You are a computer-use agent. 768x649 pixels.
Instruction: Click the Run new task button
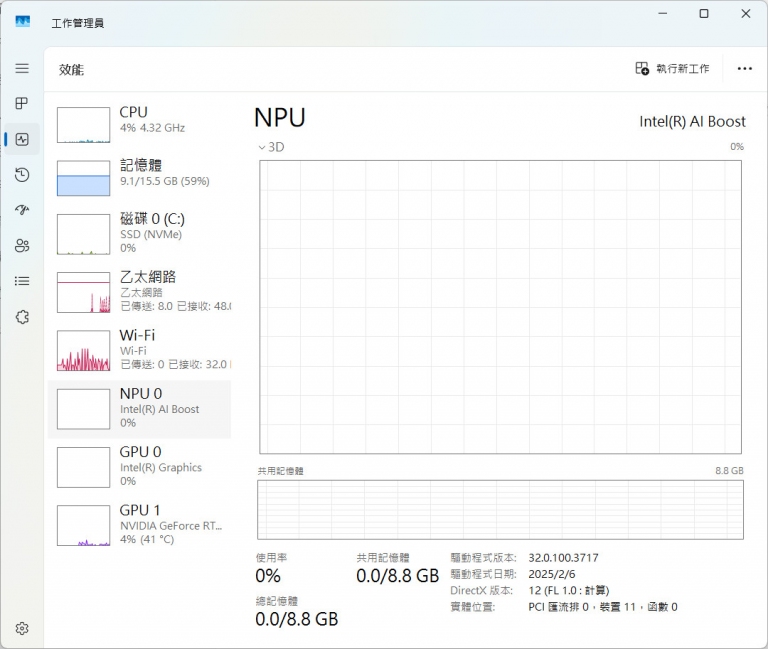672,68
